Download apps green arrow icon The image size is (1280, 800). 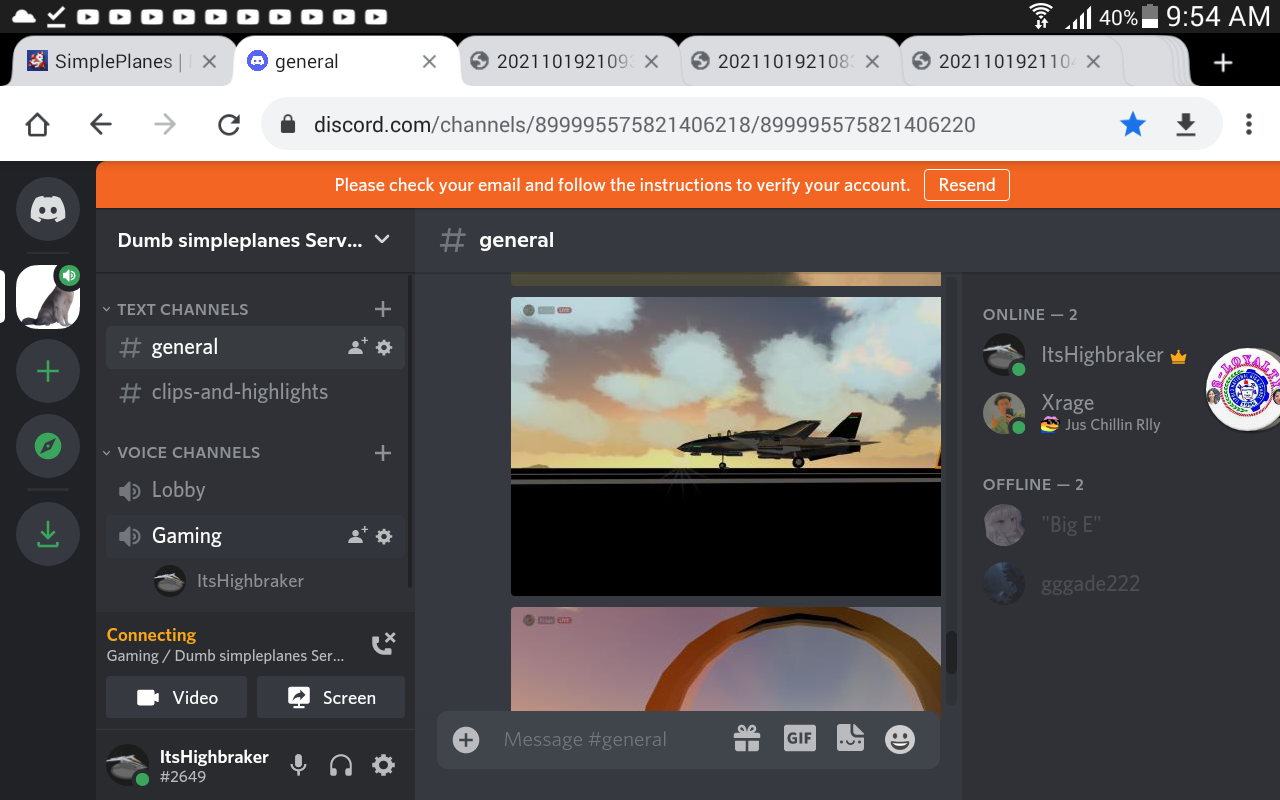[48, 535]
